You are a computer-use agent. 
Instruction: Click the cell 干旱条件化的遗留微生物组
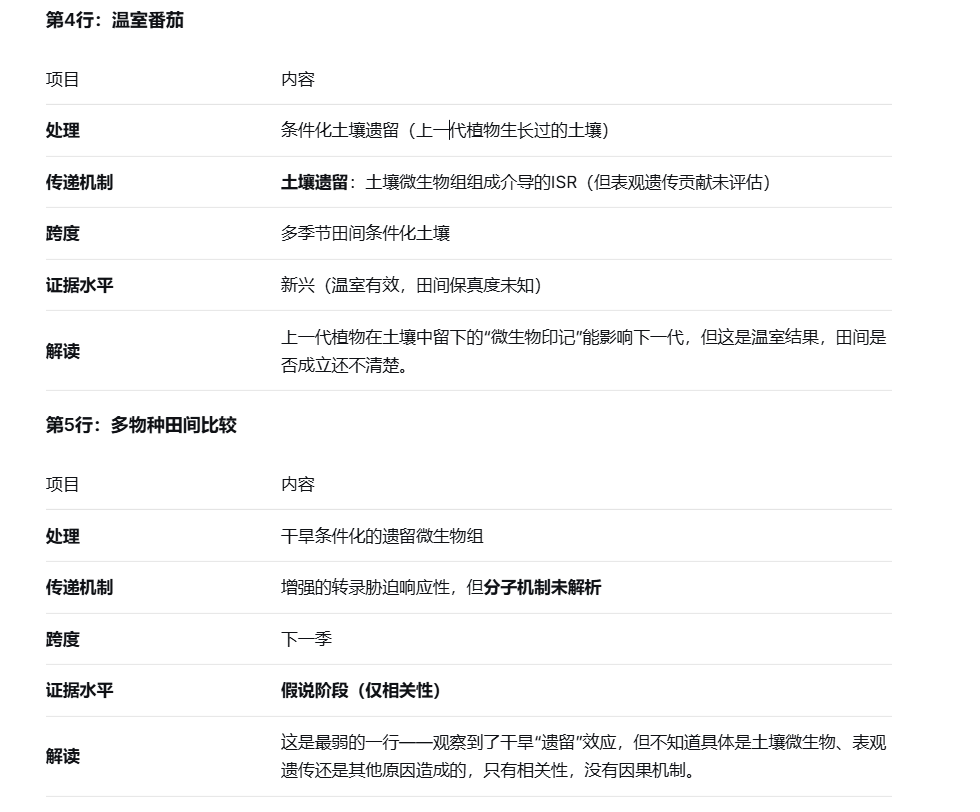[x=382, y=536]
